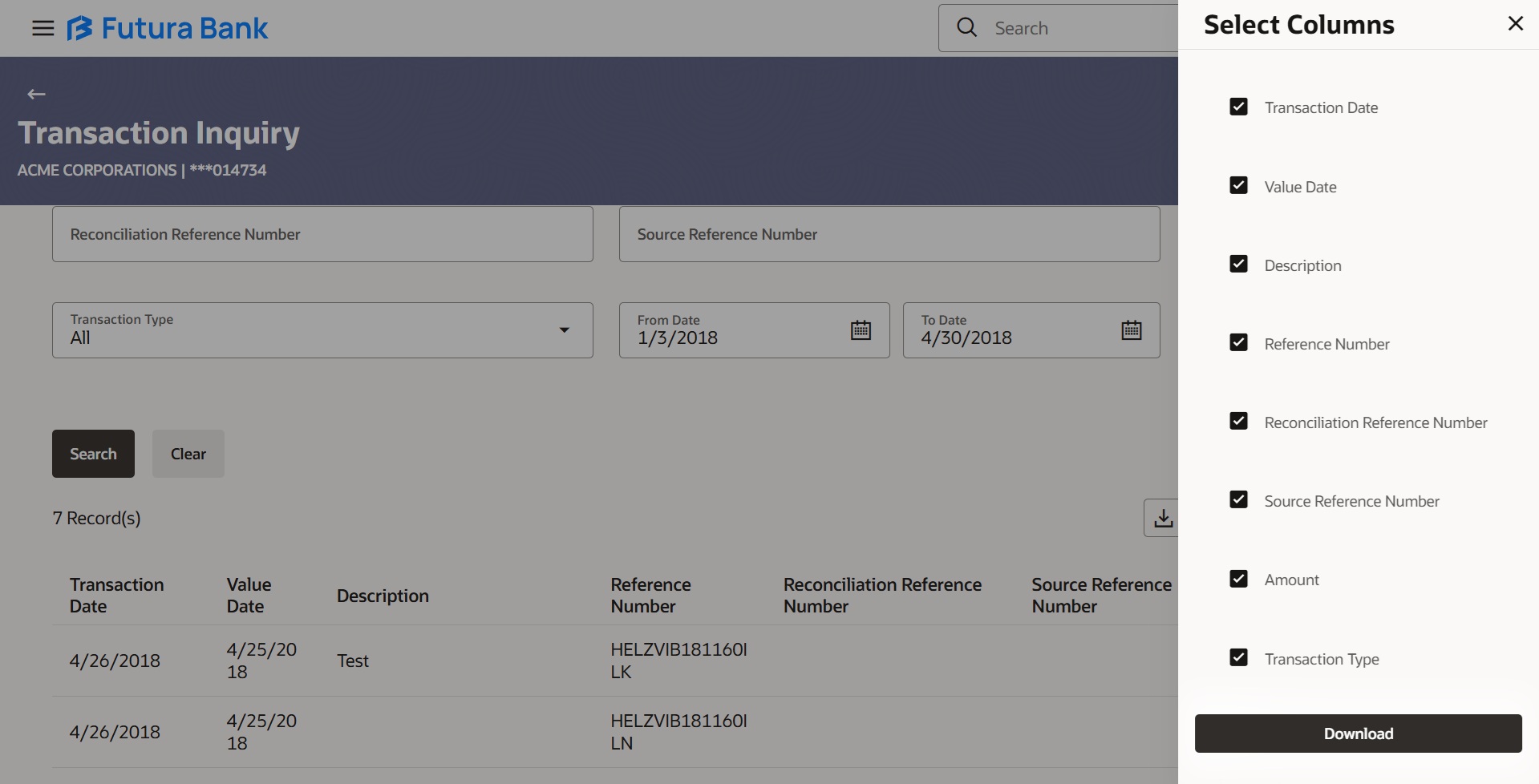Click the Reconciliation Reference Number input field
Image resolution: width=1539 pixels, height=784 pixels.
coord(322,234)
